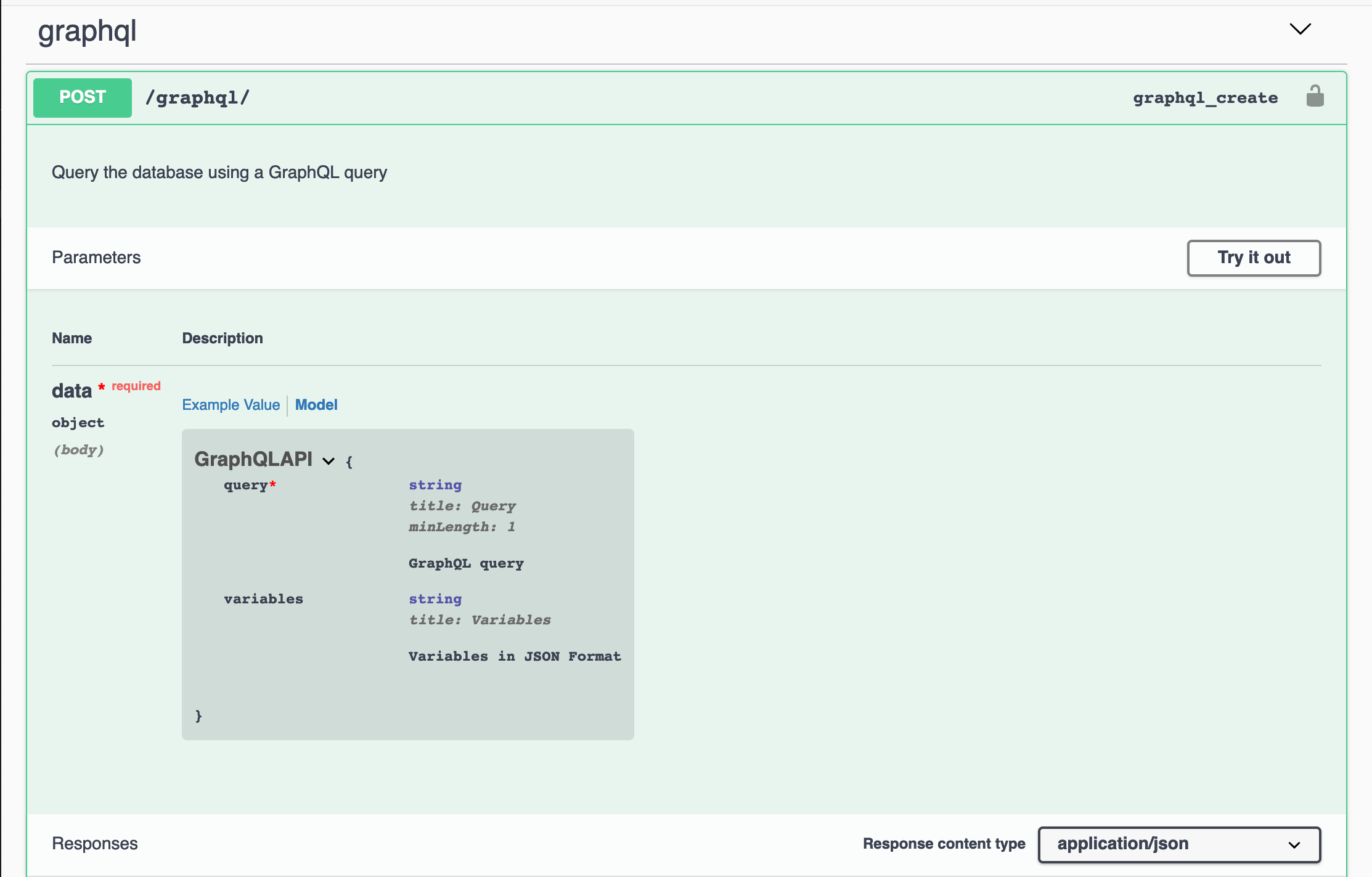1372x877 pixels.
Task: Collapse the graphql section chevron
Action: tap(1300, 29)
